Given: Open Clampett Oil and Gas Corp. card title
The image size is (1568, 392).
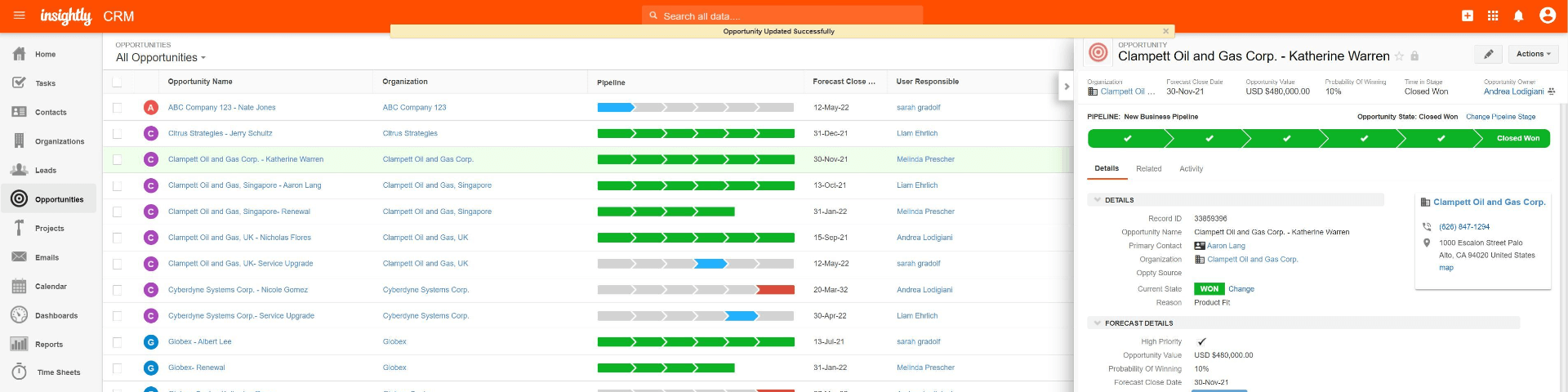Looking at the screenshot, I should [x=1489, y=202].
